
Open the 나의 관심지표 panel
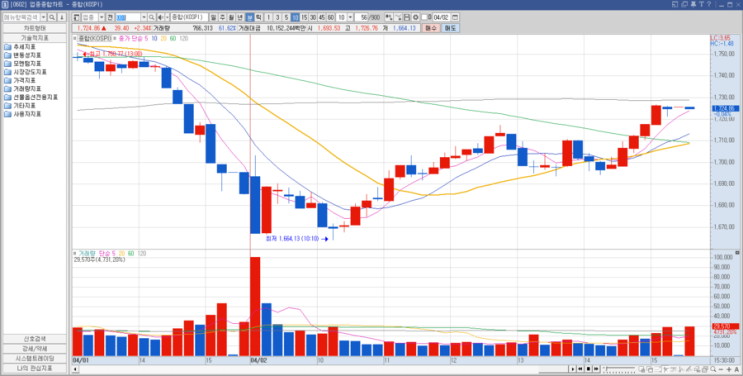(x=35, y=368)
